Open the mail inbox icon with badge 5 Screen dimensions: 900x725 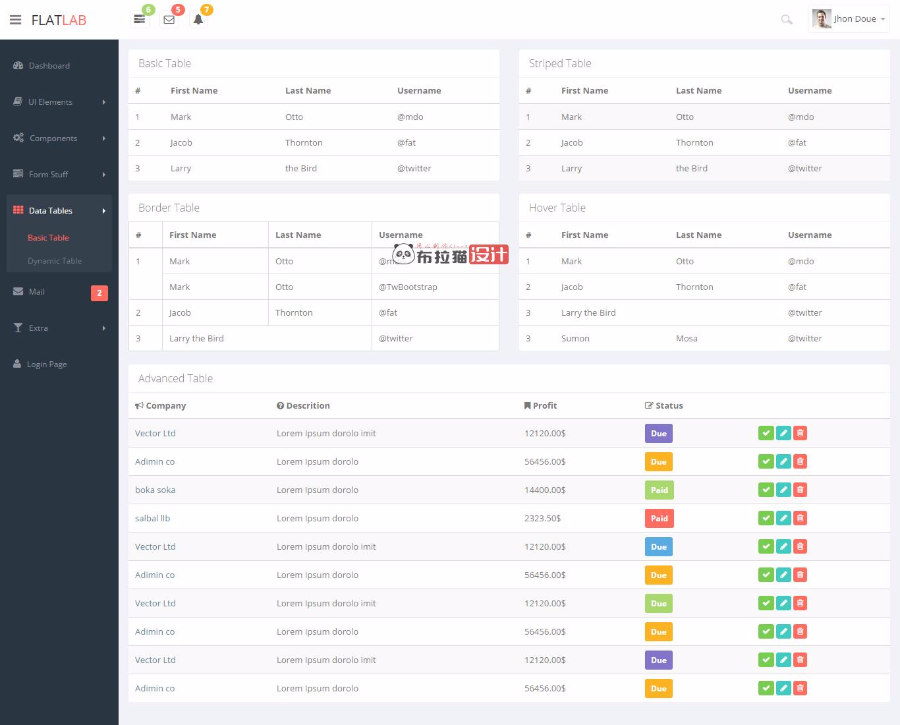(169, 20)
